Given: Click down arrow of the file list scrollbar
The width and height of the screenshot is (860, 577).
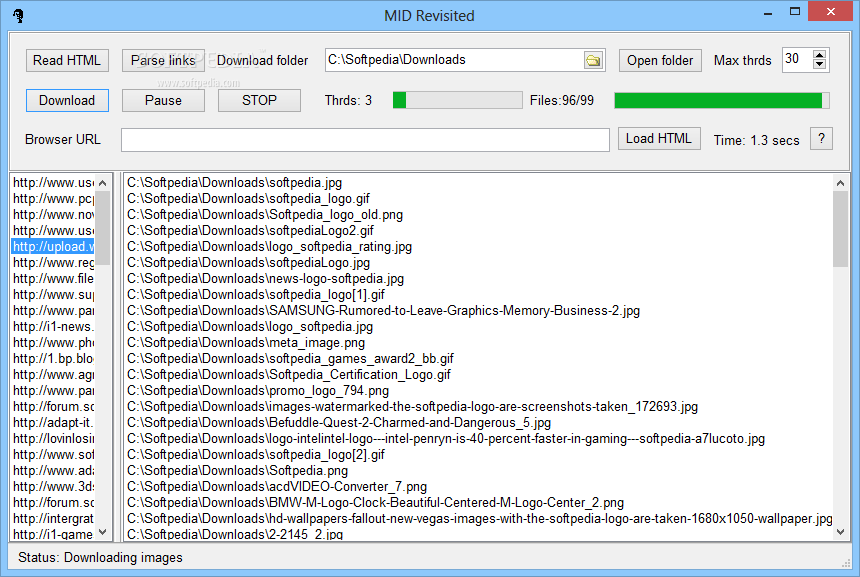Looking at the screenshot, I should pyautogui.click(x=840, y=531).
